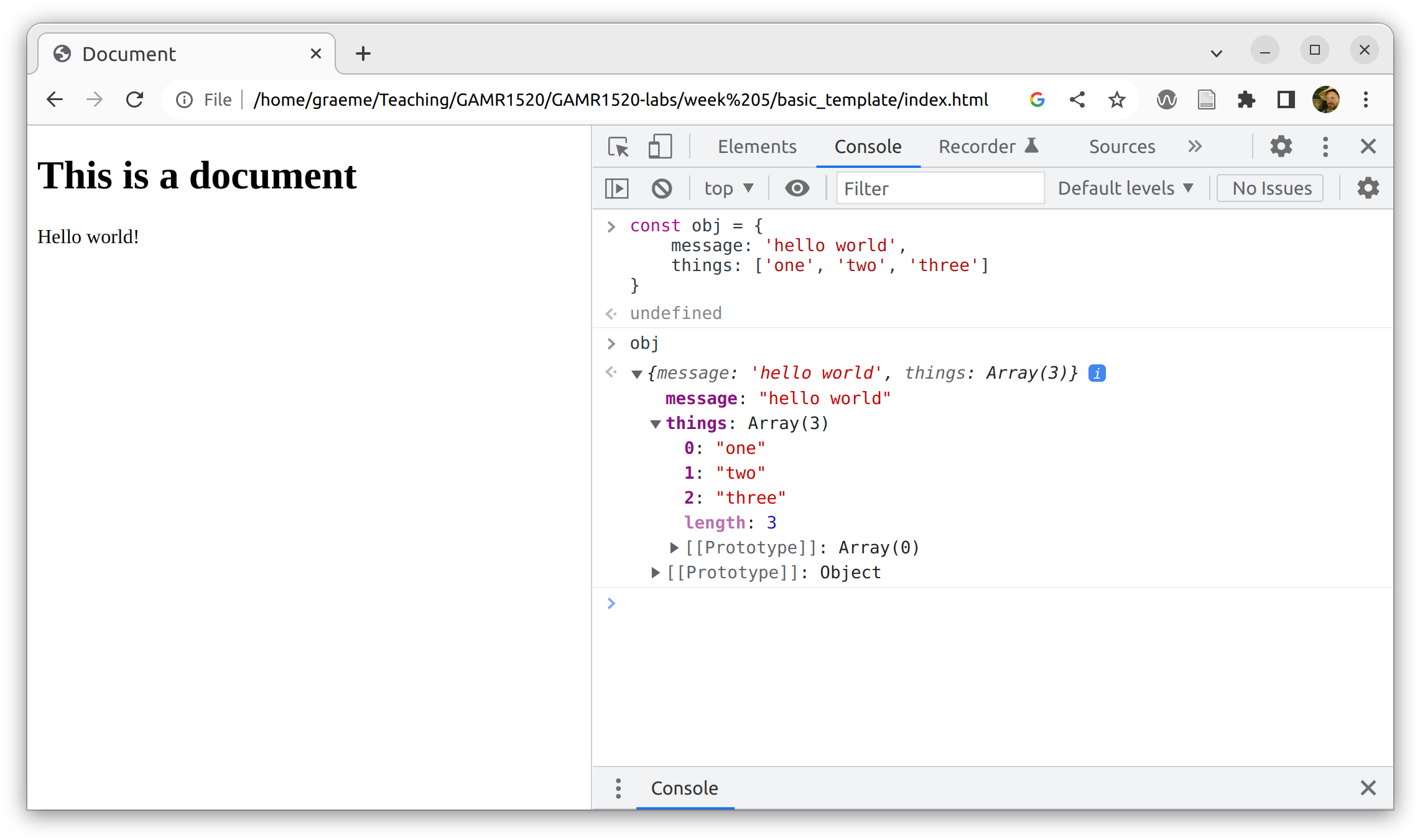
Task: Select the top frame dropdown
Action: tap(728, 189)
